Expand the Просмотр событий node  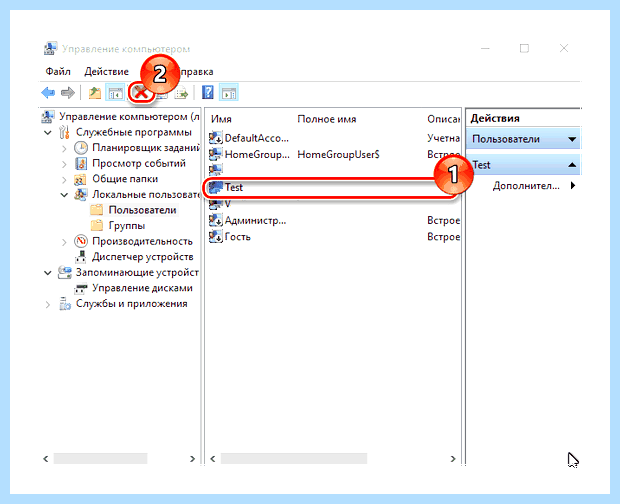(x=64, y=164)
